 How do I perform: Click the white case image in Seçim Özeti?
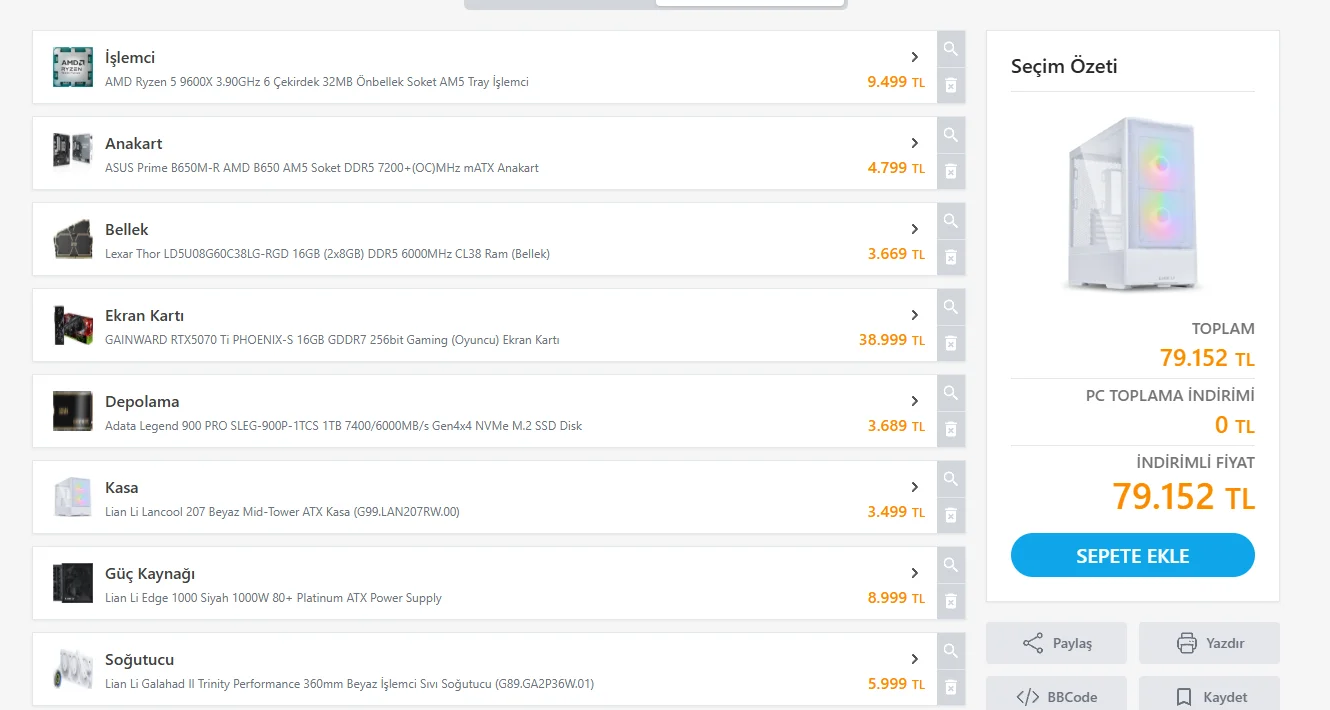click(1132, 205)
